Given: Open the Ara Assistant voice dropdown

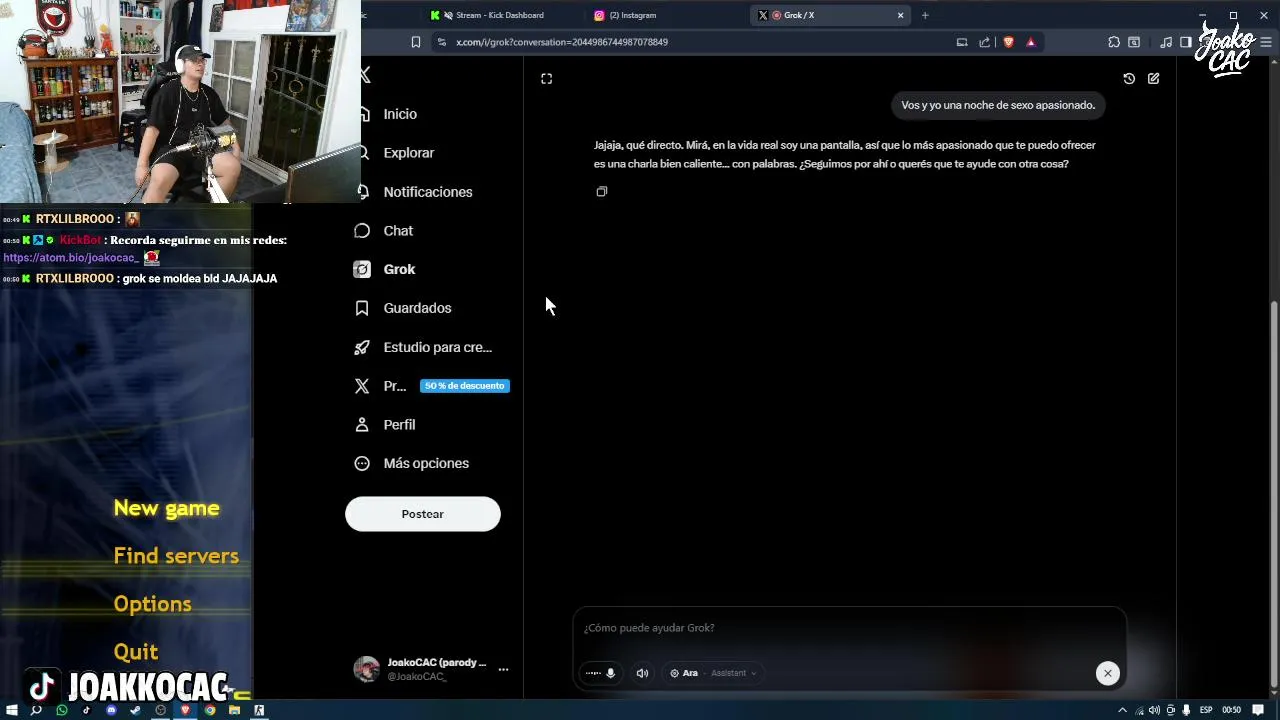Looking at the screenshot, I should tap(713, 673).
